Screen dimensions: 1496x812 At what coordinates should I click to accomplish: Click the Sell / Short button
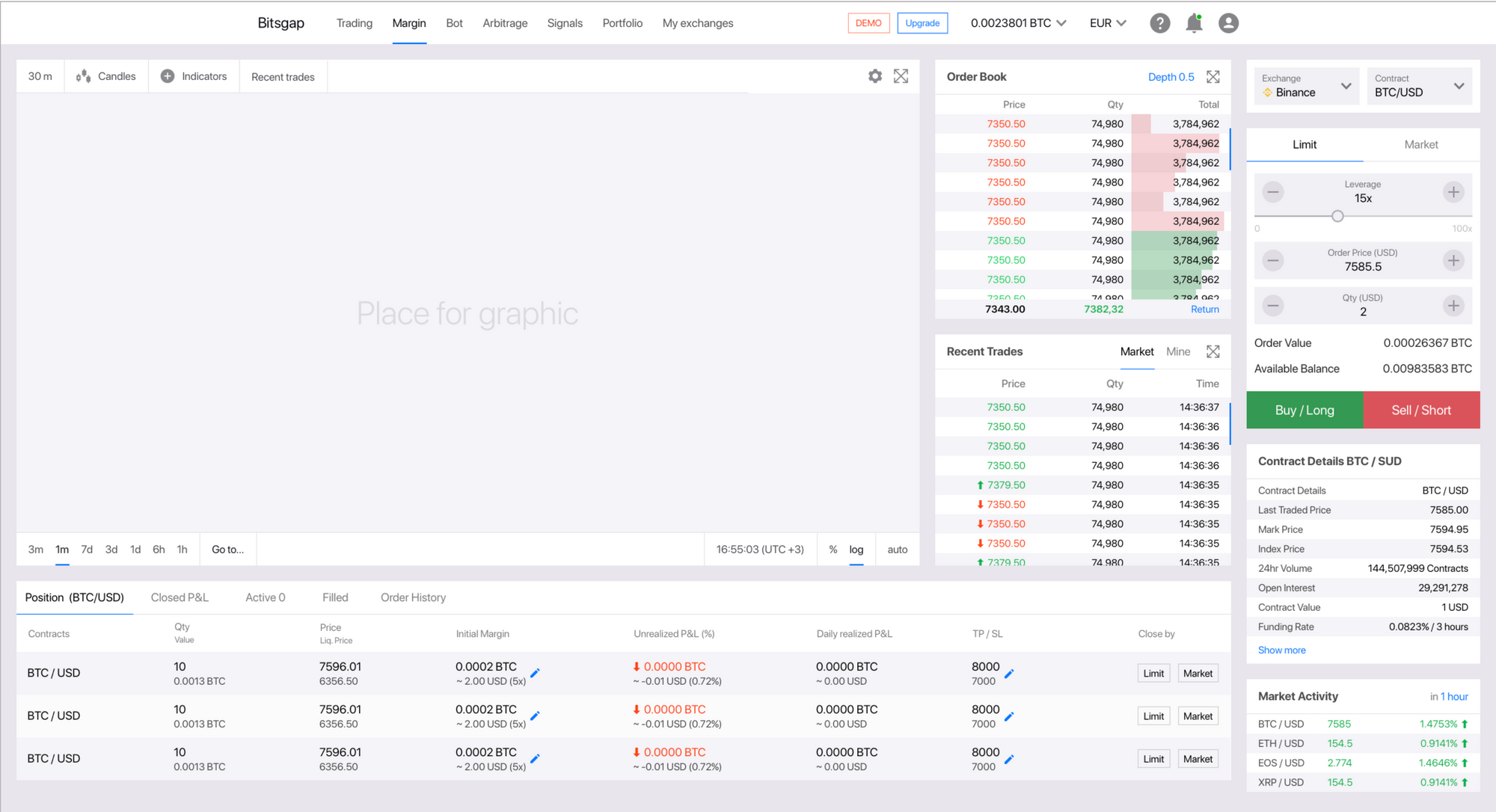click(1421, 410)
